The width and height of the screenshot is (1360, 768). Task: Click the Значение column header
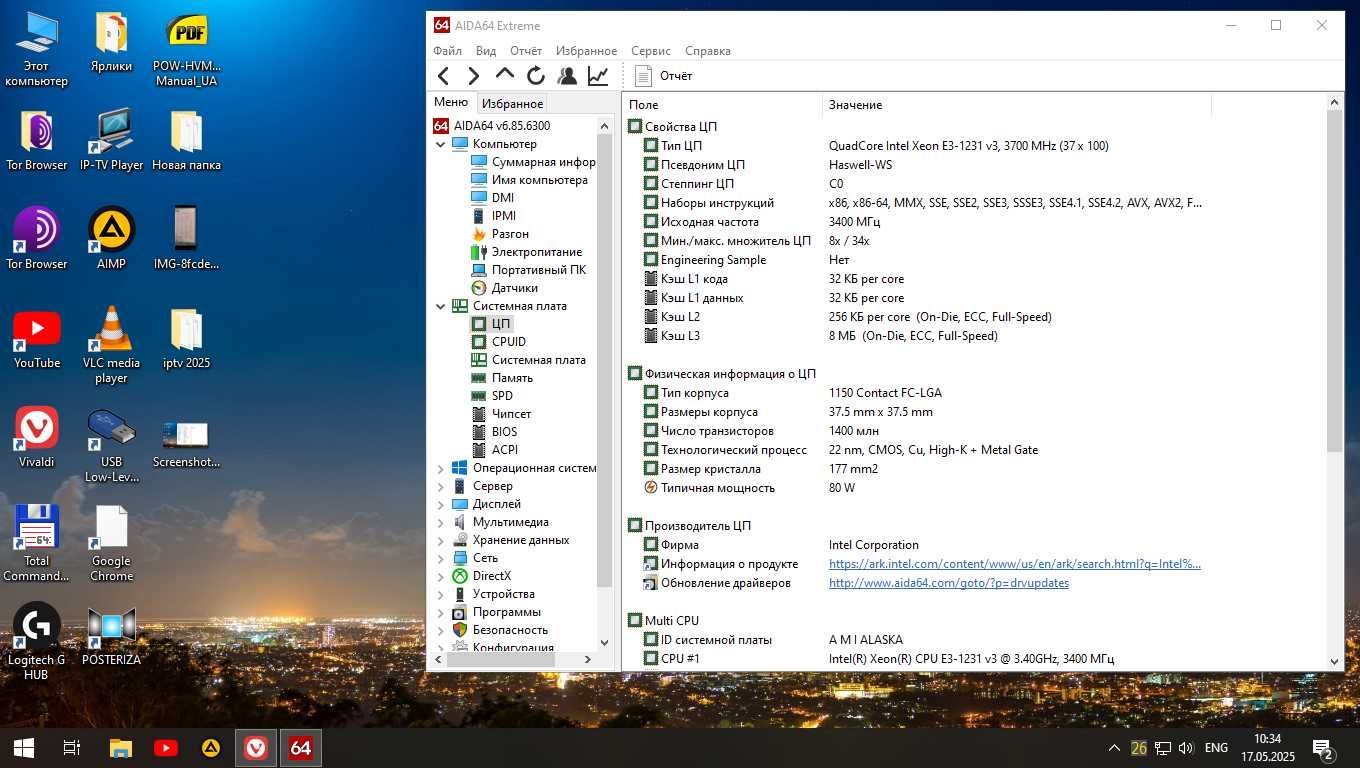[x=1016, y=105]
